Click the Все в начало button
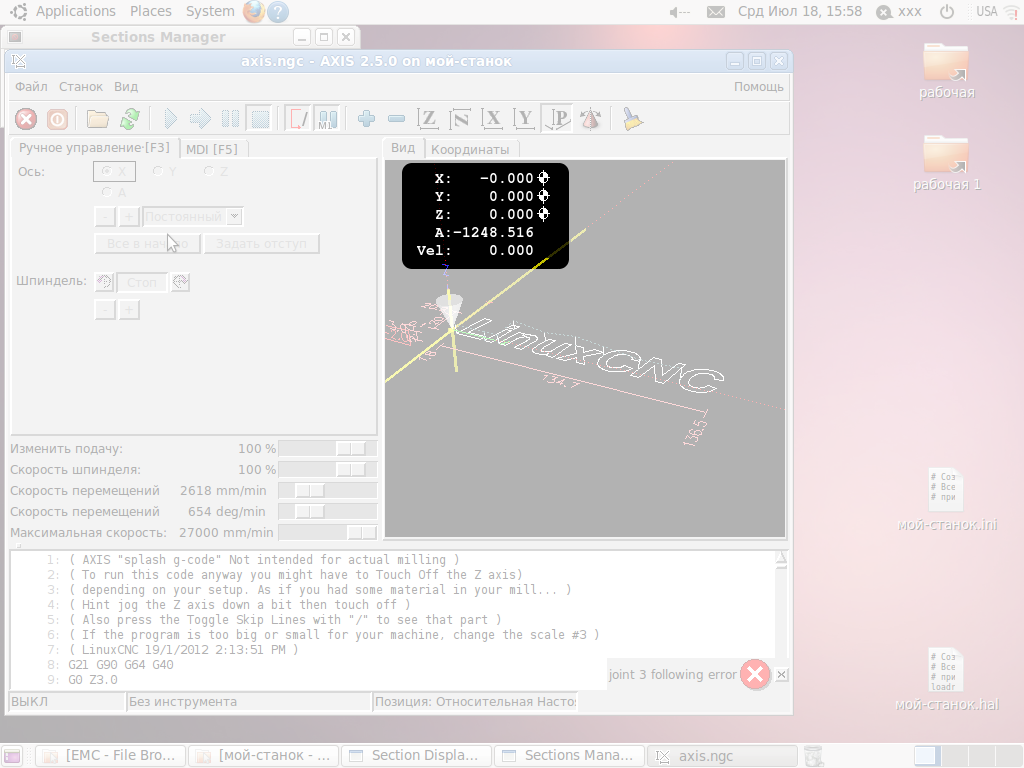 (x=148, y=244)
